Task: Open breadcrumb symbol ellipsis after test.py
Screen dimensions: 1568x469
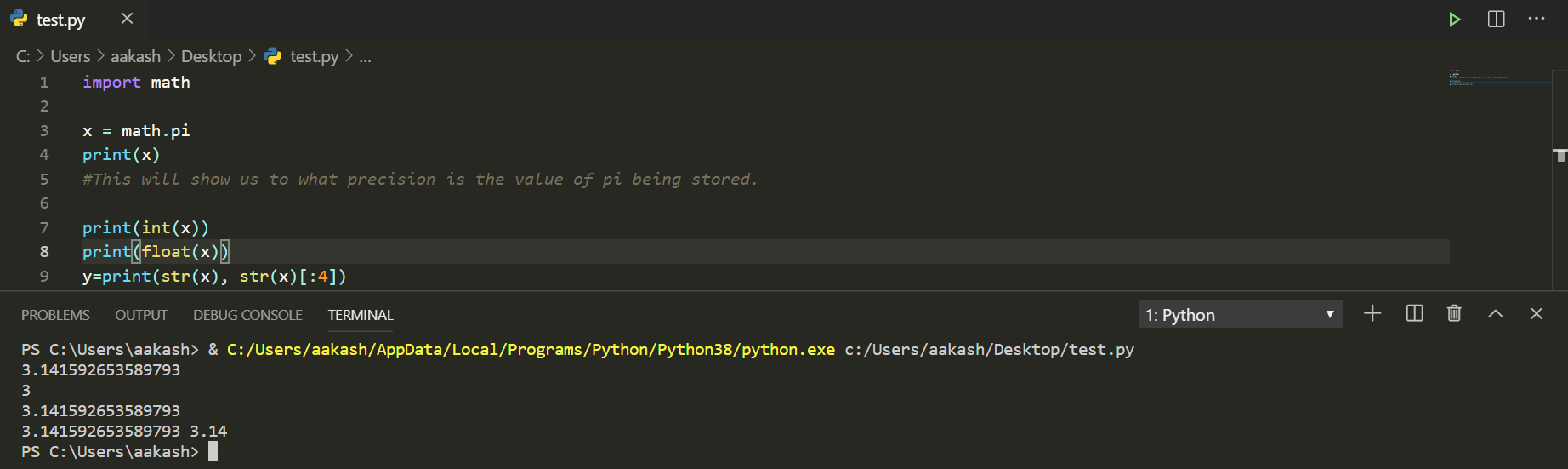Action: tap(365, 57)
